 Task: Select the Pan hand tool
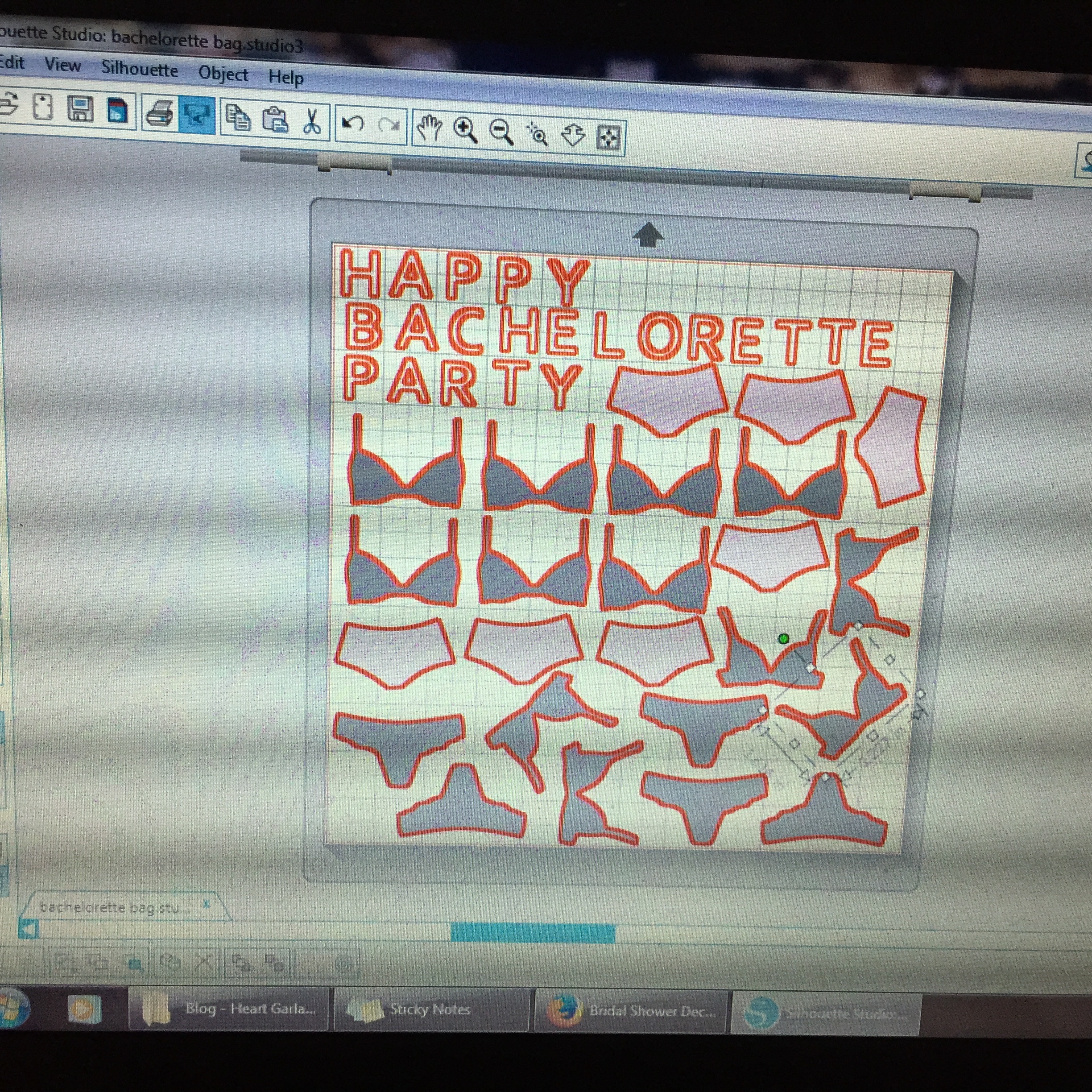(429, 128)
